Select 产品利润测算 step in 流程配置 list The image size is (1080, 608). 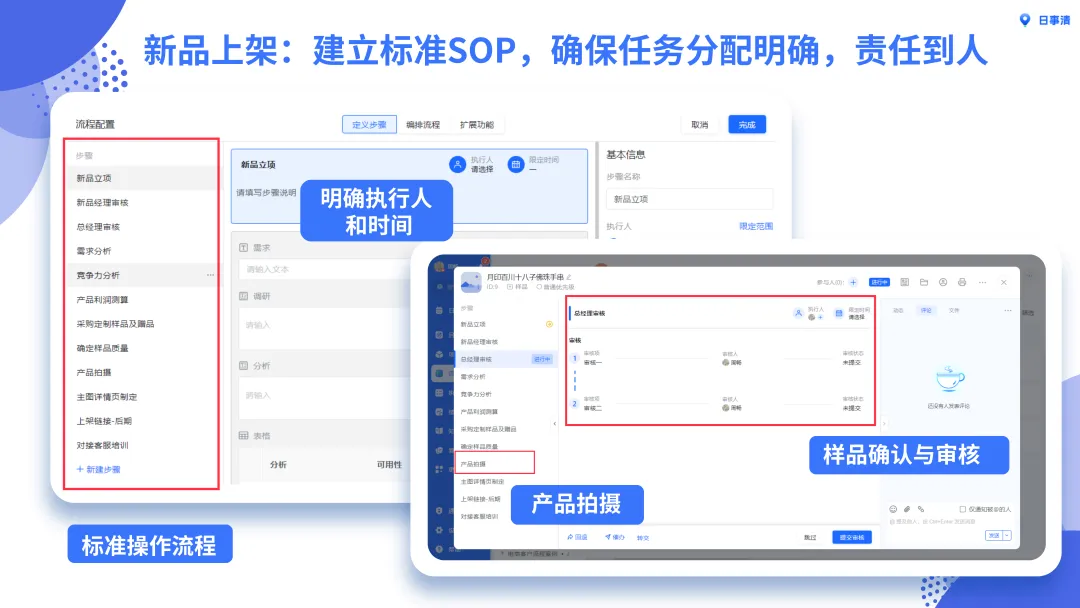click(141, 300)
